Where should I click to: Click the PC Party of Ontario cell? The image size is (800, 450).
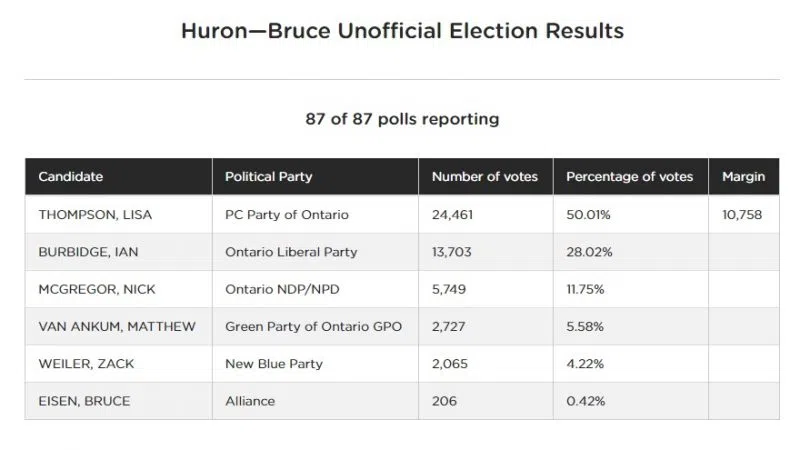pyautogui.click(x=287, y=215)
